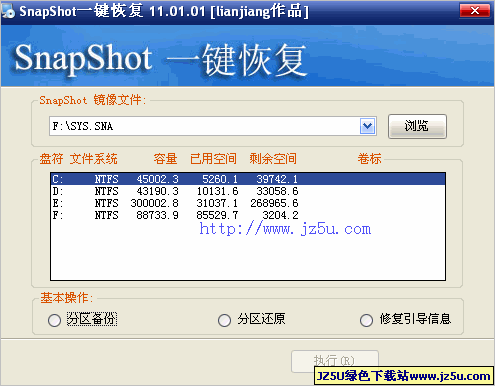Click the 浏览 browse button
Image resolution: width=495 pixels, height=386 pixels.
pos(417,126)
